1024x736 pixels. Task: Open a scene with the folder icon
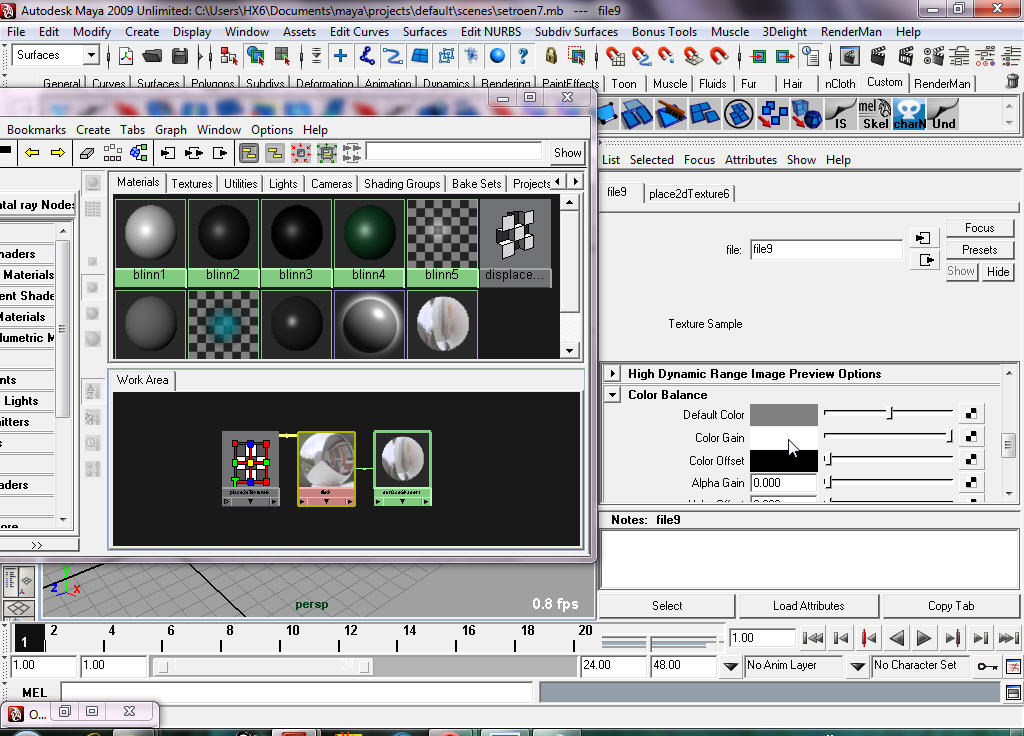click(x=153, y=56)
